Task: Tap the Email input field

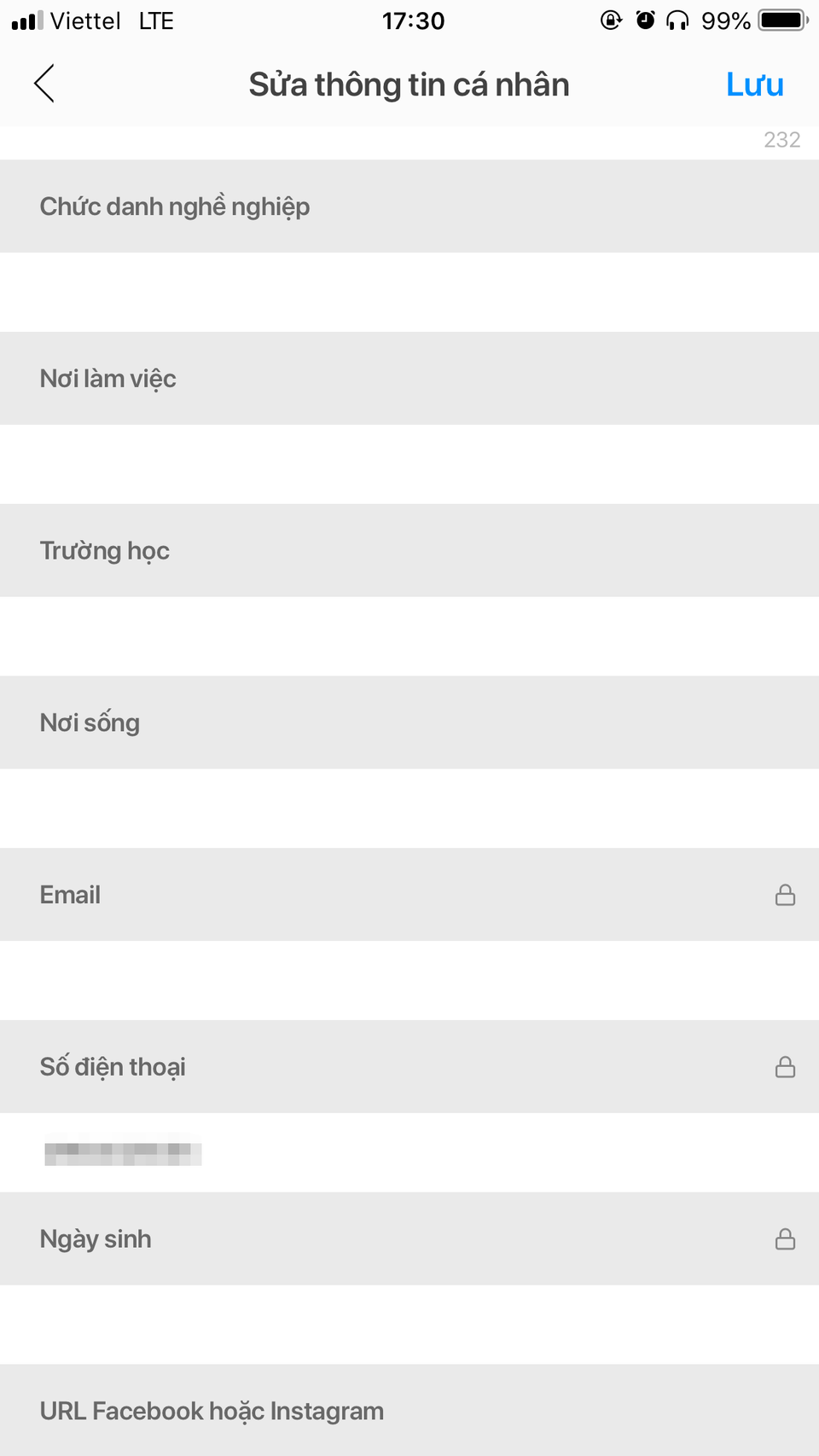Action: coord(409,981)
